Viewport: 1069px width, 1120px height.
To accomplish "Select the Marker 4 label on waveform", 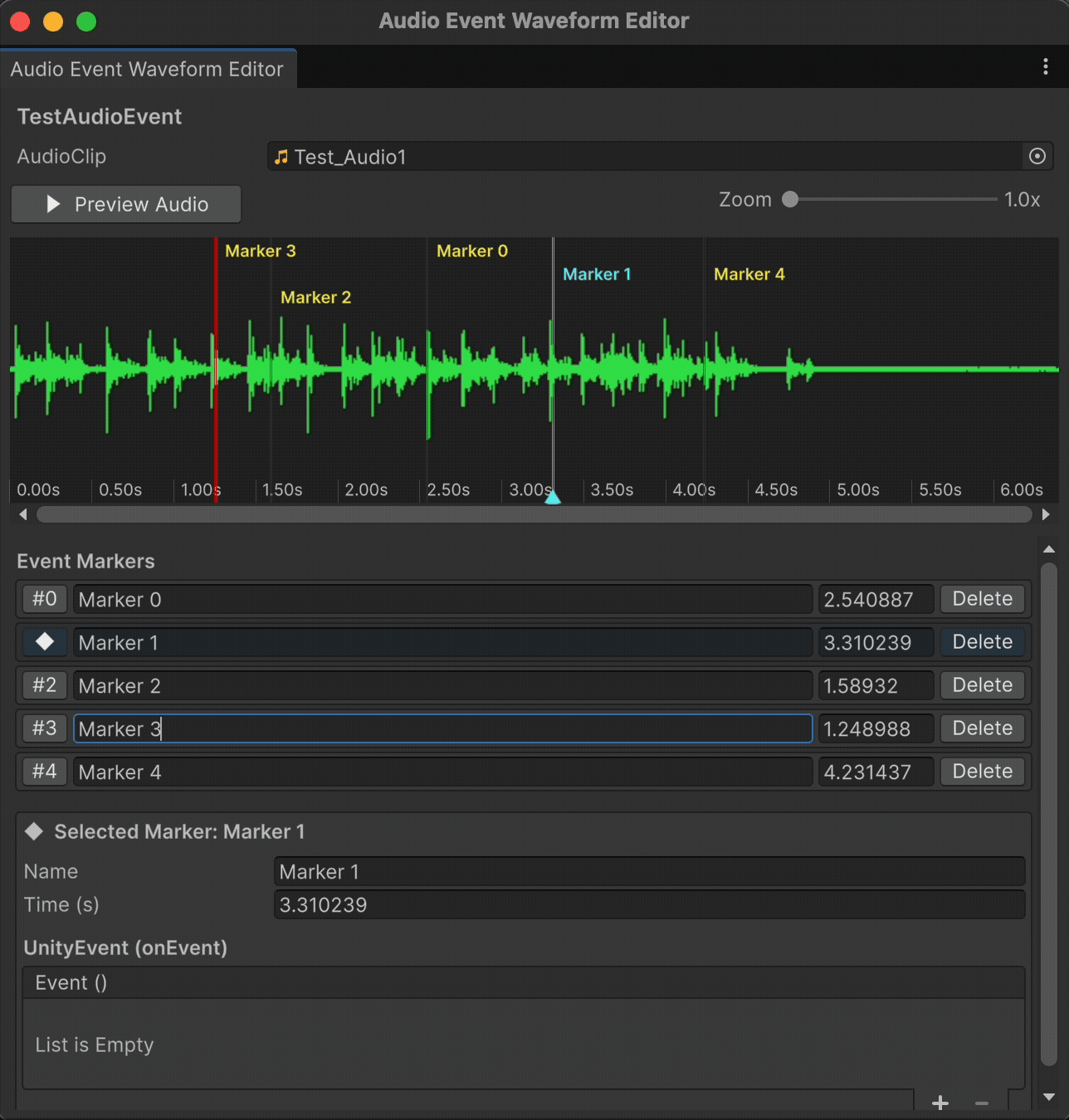I will pyautogui.click(x=749, y=274).
